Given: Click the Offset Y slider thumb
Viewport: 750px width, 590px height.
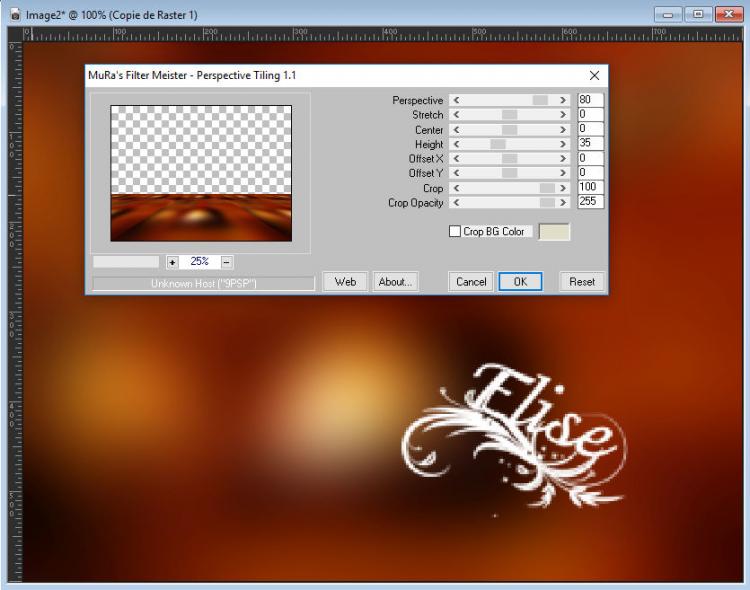Looking at the screenshot, I should click(x=509, y=174).
